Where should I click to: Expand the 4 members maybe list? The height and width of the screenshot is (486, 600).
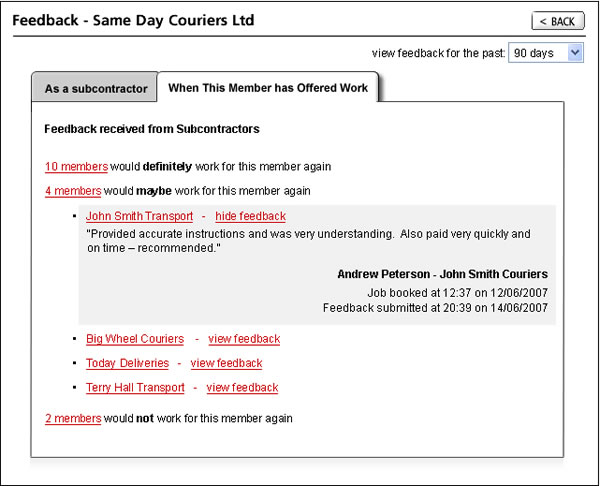coord(73,191)
